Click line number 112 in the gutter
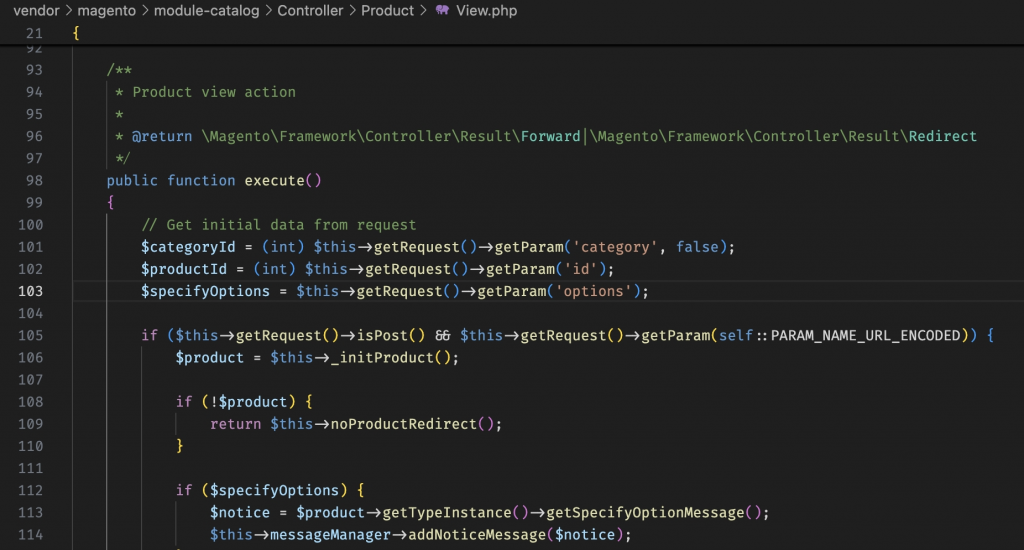1024x550 pixels. point(30,490)
